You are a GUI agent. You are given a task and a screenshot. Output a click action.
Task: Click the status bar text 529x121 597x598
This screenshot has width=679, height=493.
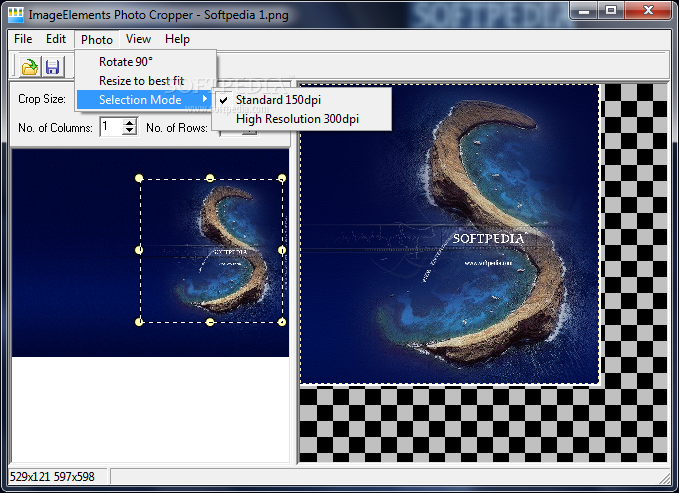[x=52, y=477]
